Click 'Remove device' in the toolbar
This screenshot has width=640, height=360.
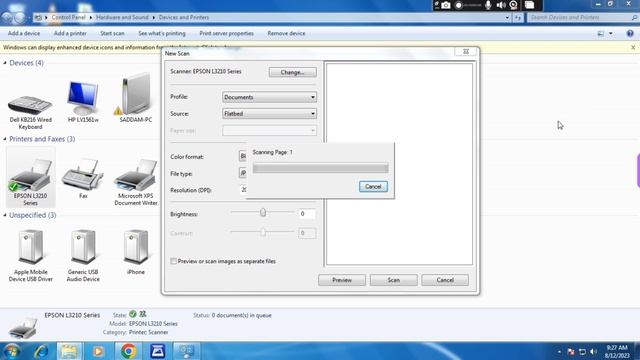pos(286,33)
